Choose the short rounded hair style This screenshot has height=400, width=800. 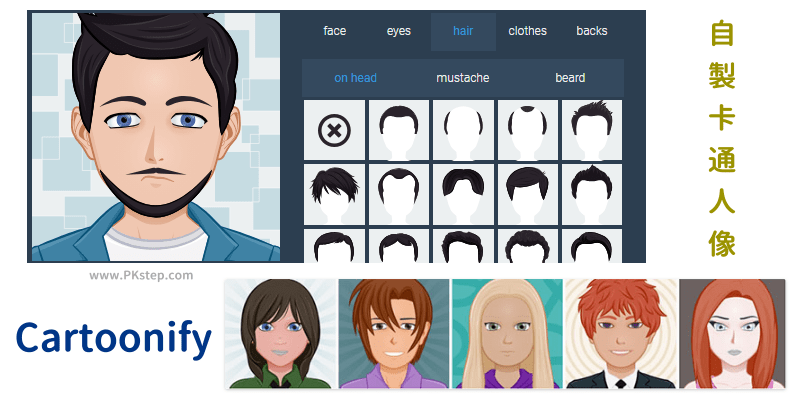[x=398, y=130]
